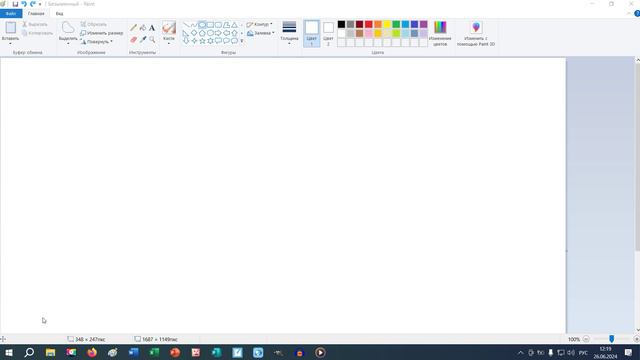Open Firefox from the taskbar
This screenshot has width=640, height=360.
pos(92,352)
